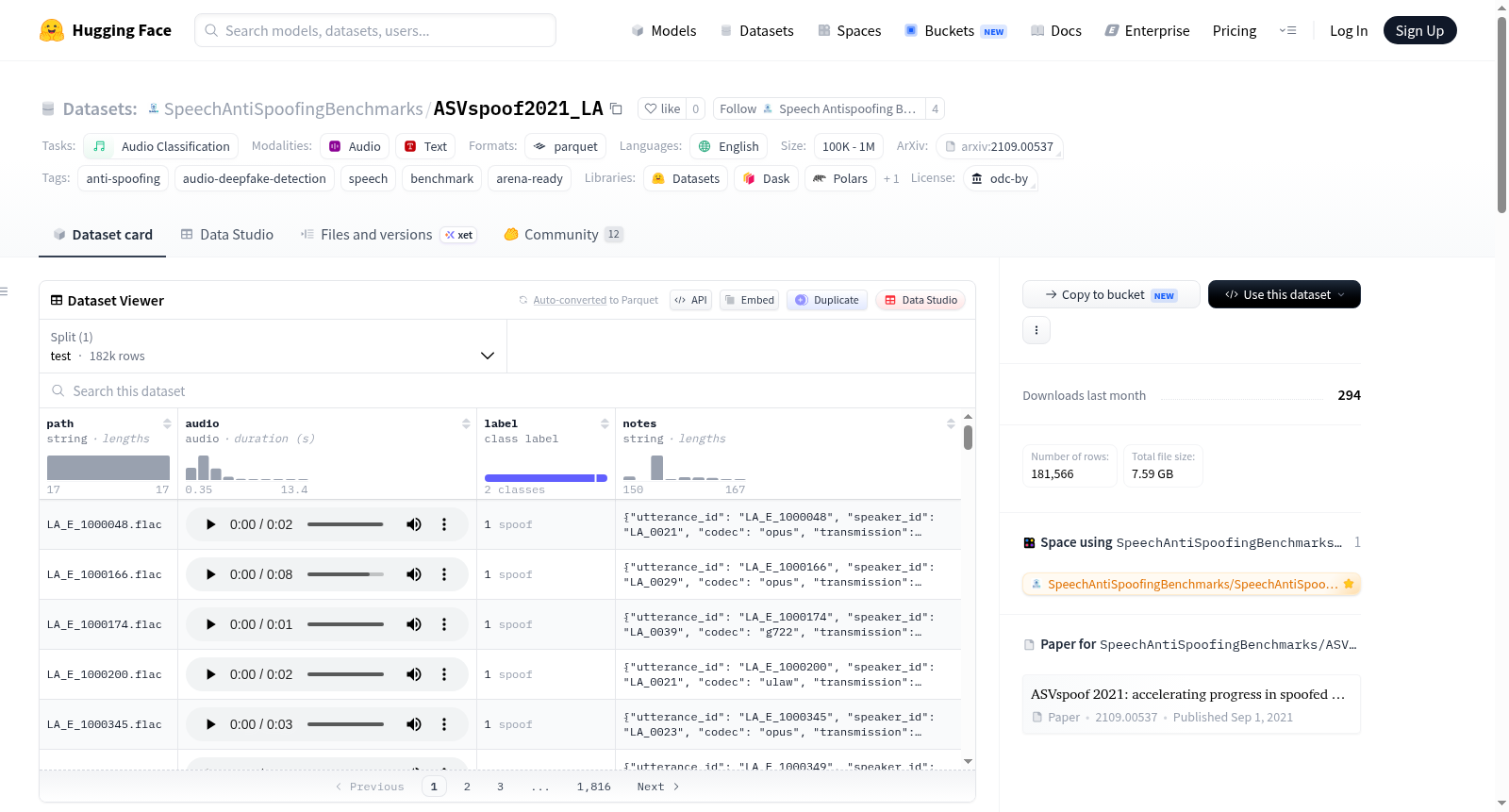Open more options for LA_E_1000174.flac audio

(x=444, y=624)
